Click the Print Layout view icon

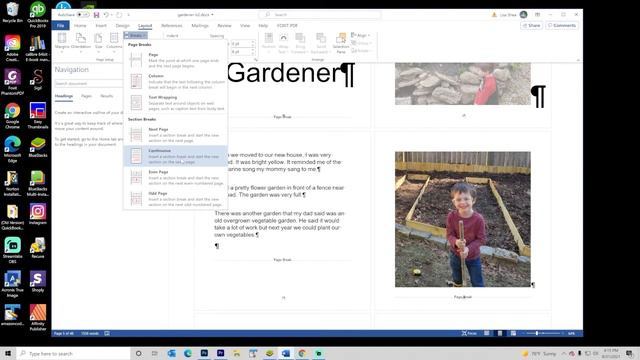[x=500, y=333]
